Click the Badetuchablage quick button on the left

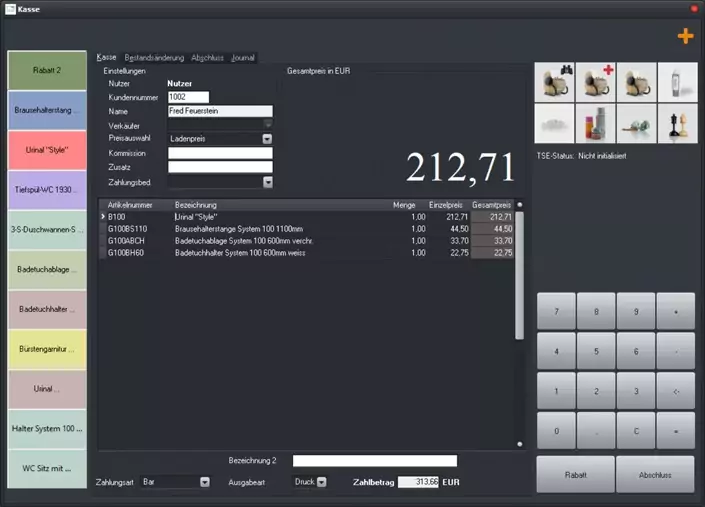click(x=47, y=270)
